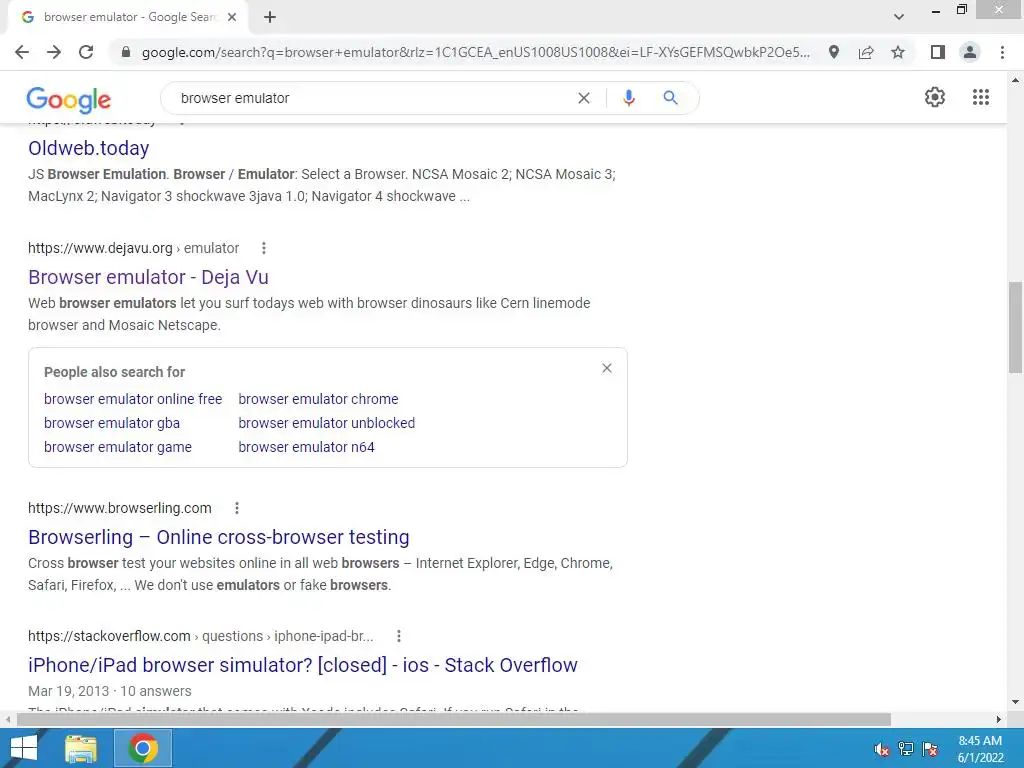Open options for dejavu.org result
This screenshot has width=1024, height=768.
point(264,248)
